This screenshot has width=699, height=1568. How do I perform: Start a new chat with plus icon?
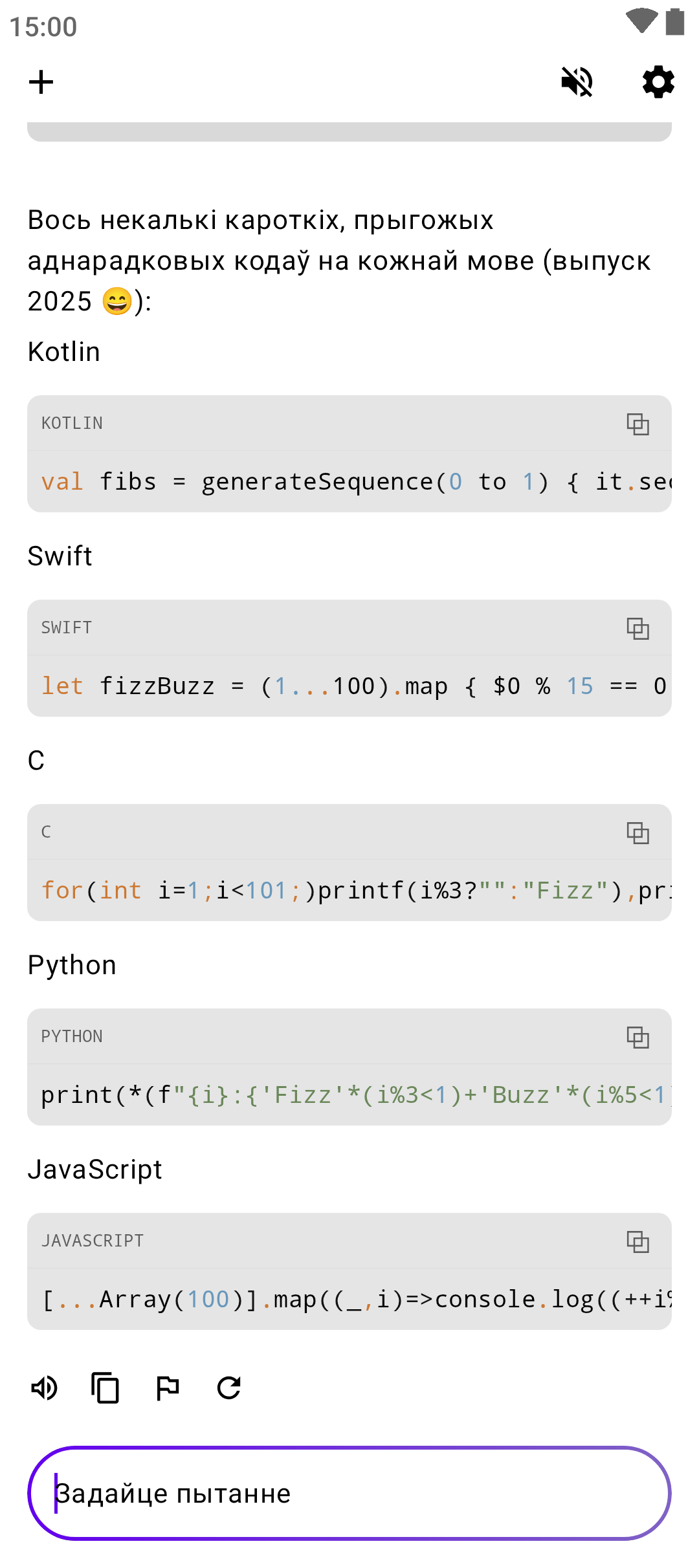click(x=41, y=82)
